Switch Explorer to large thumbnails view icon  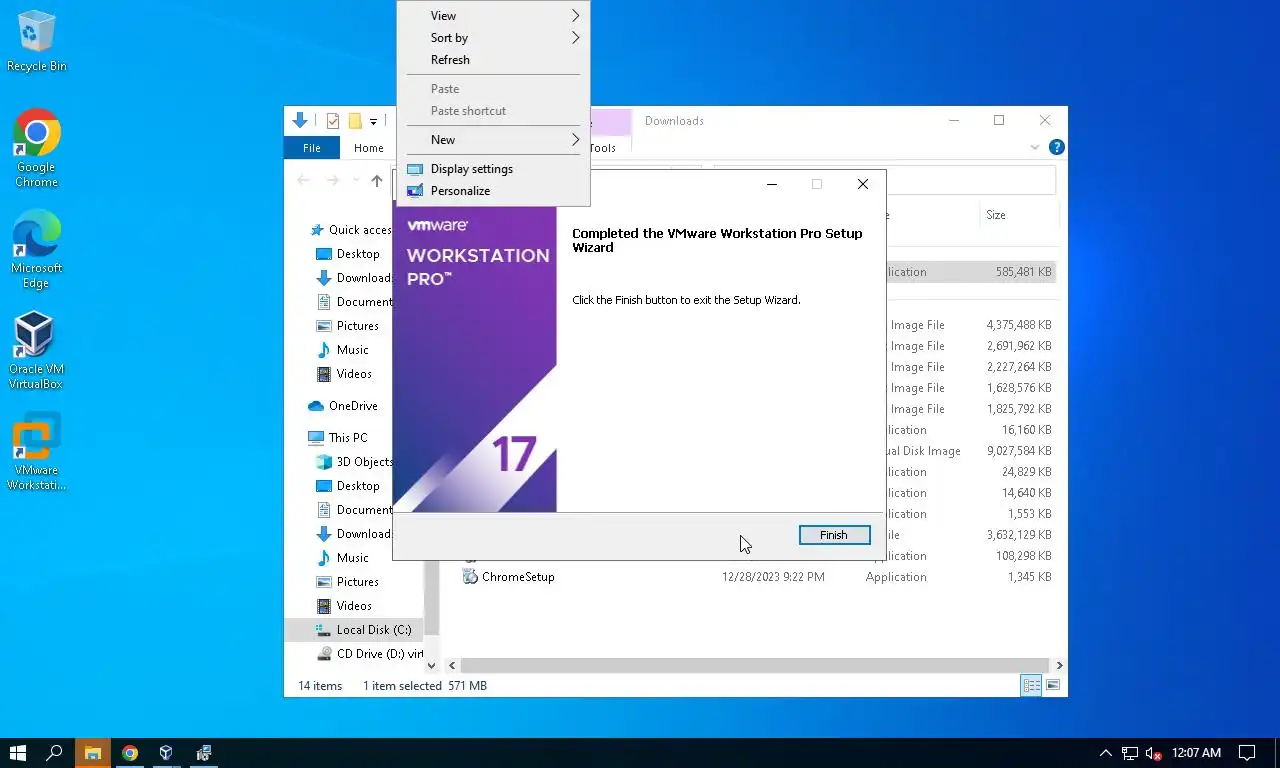tap(1051, 686)
